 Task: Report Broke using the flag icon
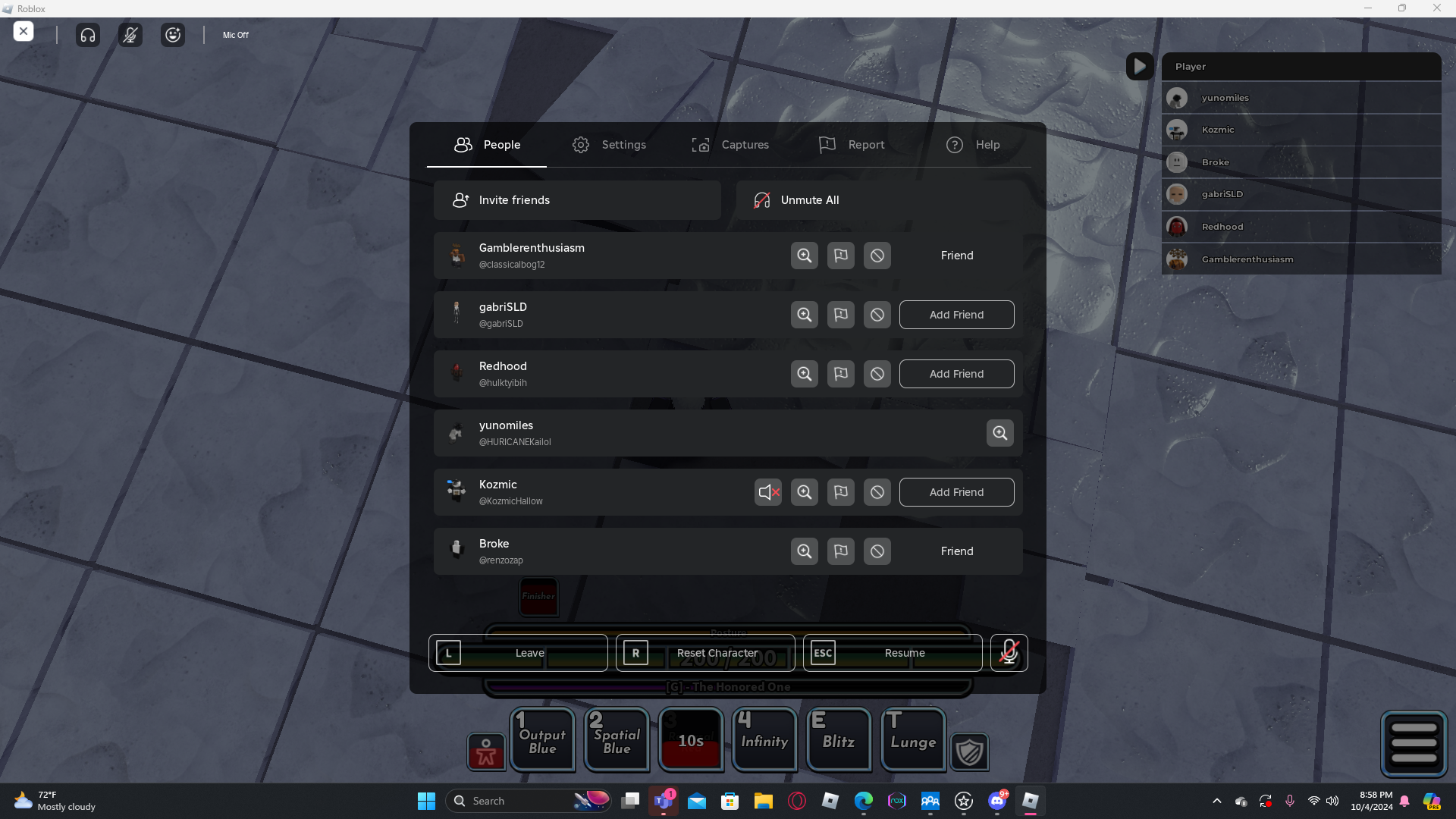pos(841,551)
